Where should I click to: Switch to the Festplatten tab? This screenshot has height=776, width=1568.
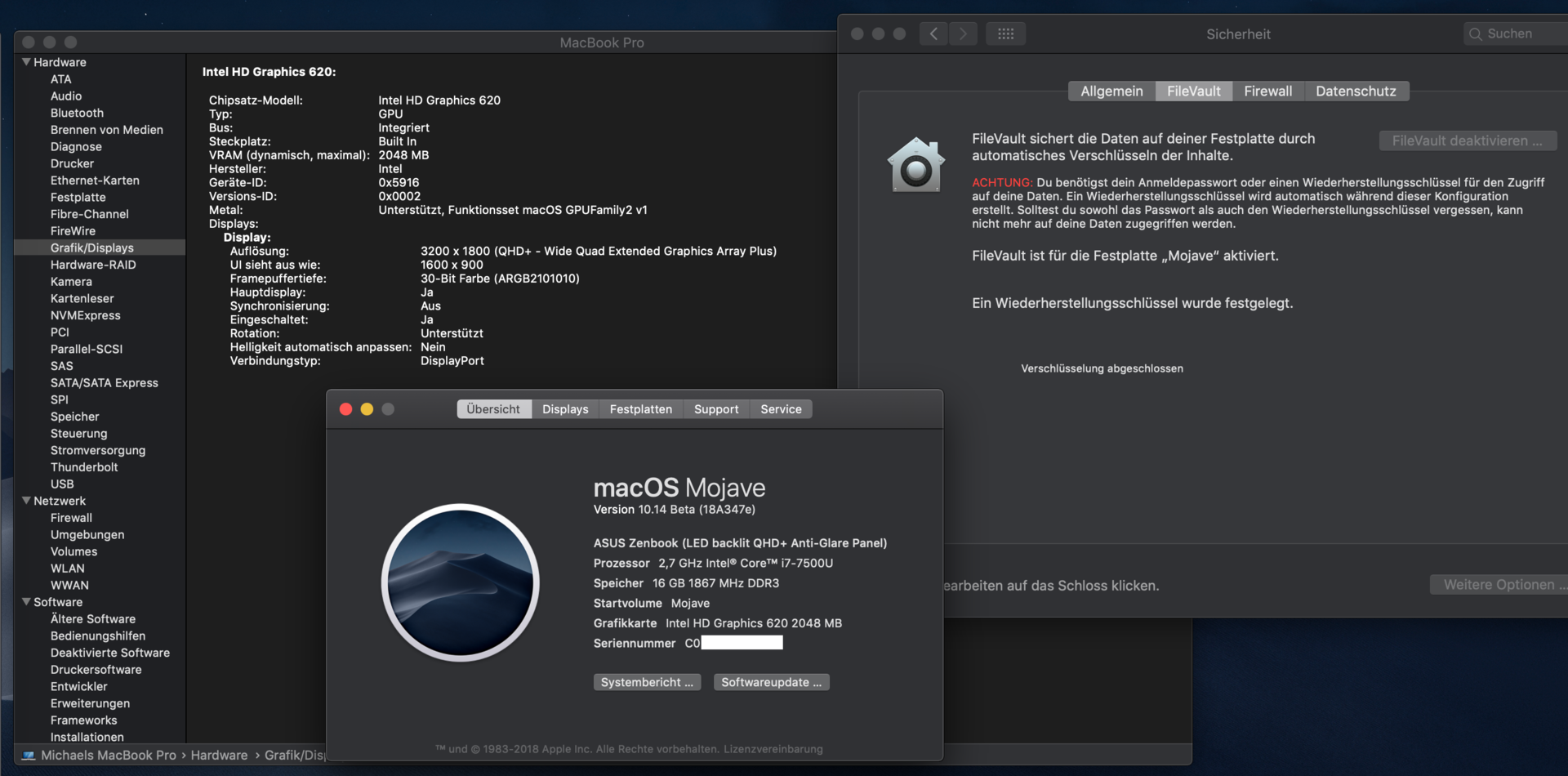tap(641, 409)
